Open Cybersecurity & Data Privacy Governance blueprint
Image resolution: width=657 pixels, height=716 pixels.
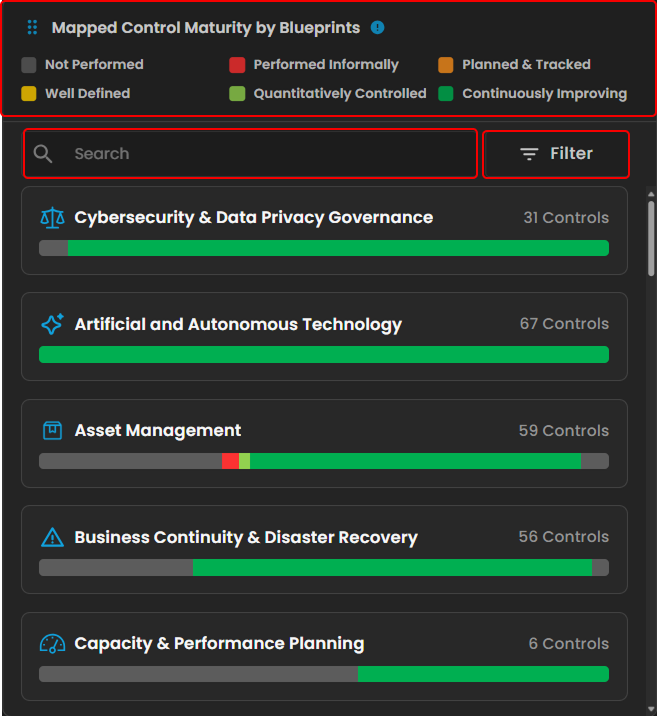253,218
